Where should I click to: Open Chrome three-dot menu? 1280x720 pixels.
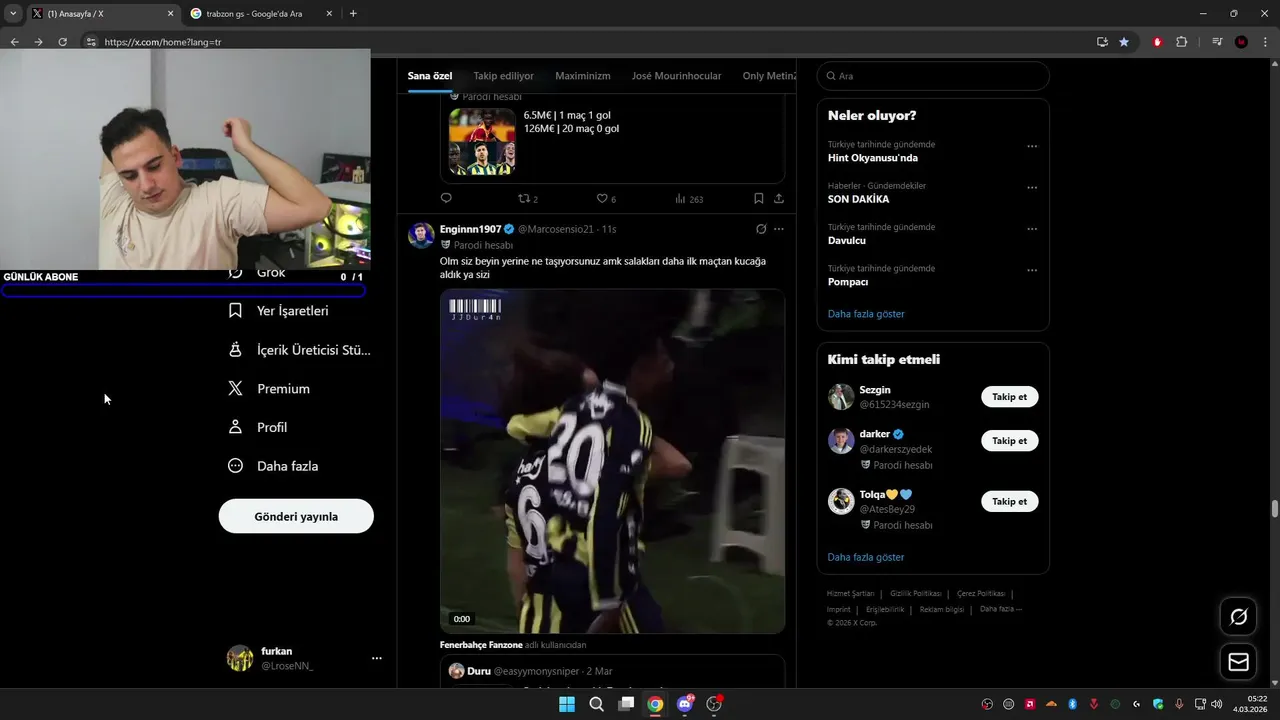pyautogui.click(x=1264, y=42)
